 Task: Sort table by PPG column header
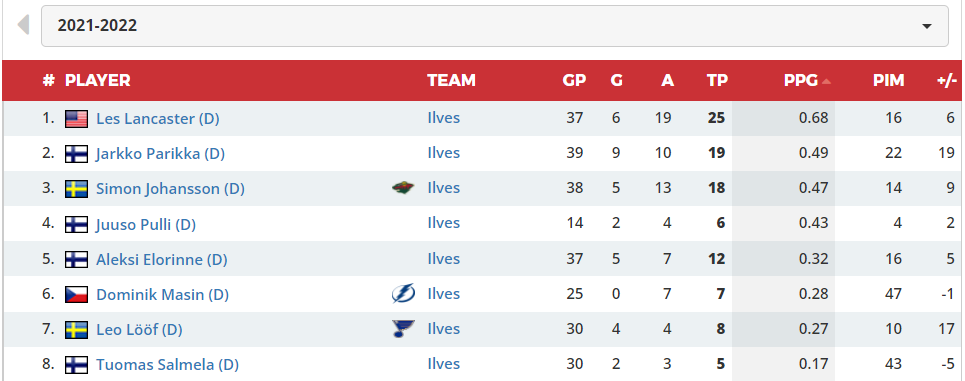[801, 80]
